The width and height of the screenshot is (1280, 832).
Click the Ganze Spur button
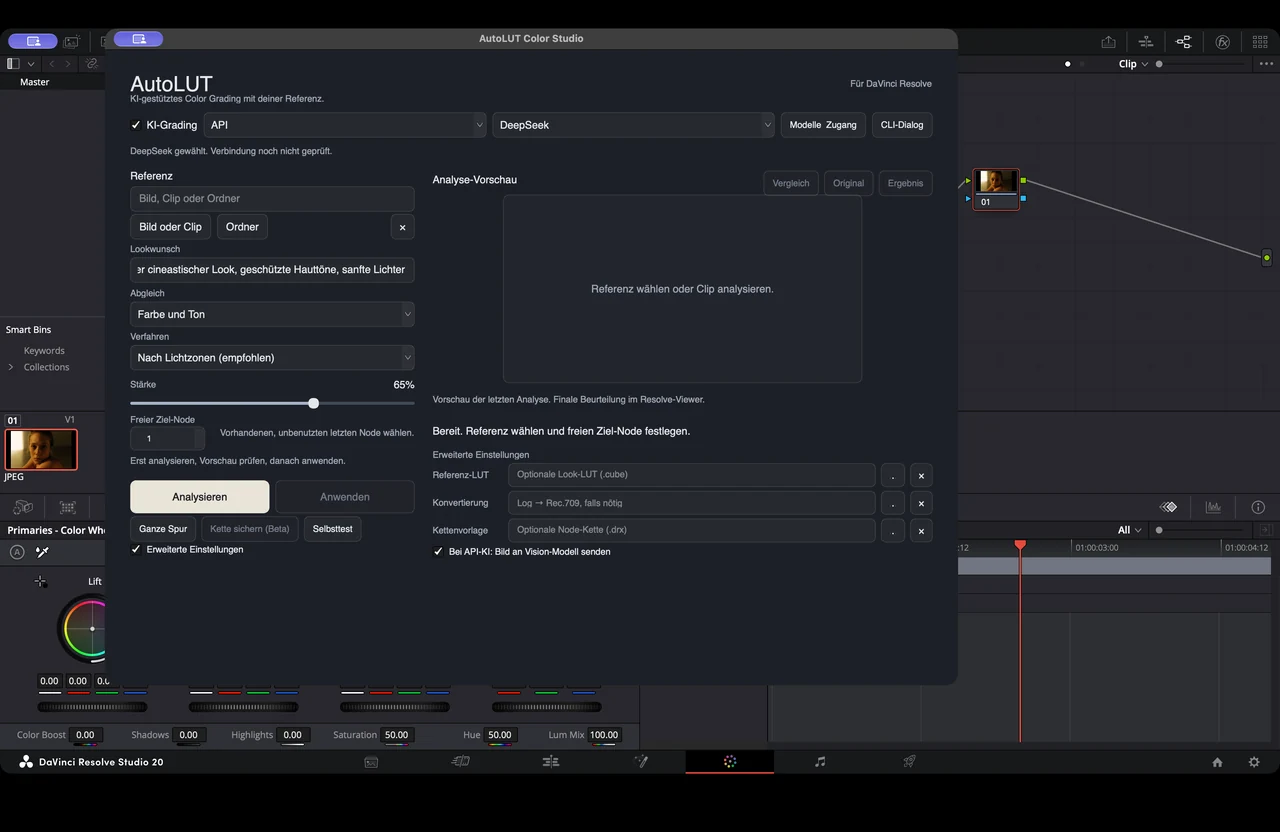click(x=163, y=529)
